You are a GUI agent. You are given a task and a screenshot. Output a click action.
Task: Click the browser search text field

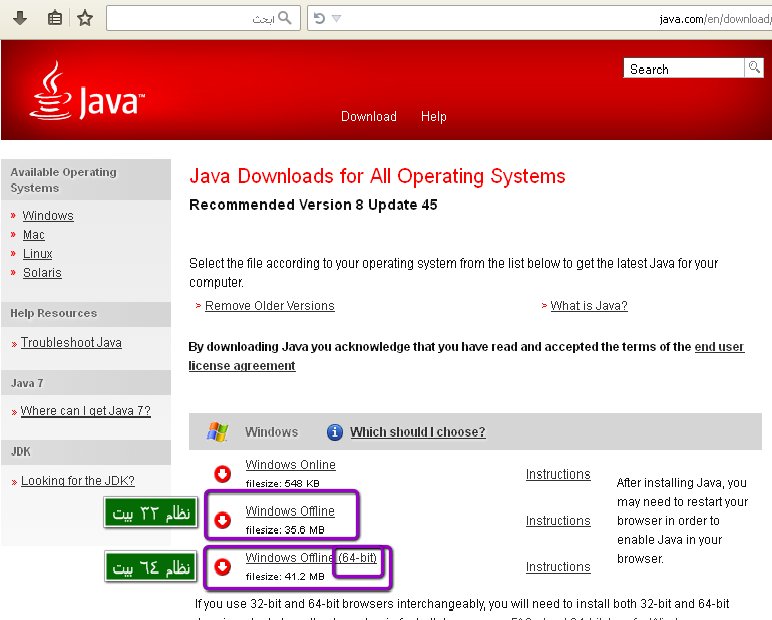[x=203, y=19]
